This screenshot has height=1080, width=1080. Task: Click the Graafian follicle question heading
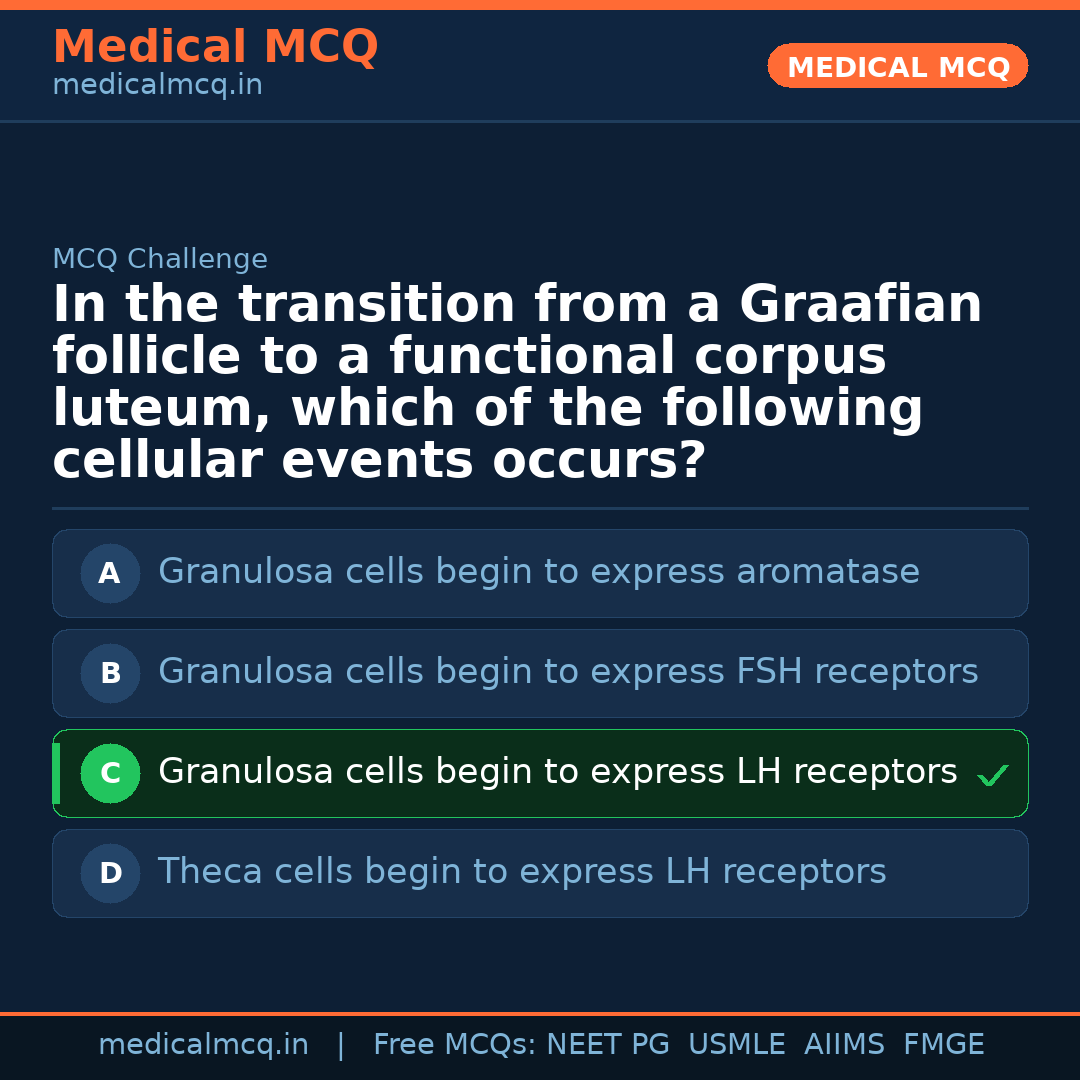point(517,382)
